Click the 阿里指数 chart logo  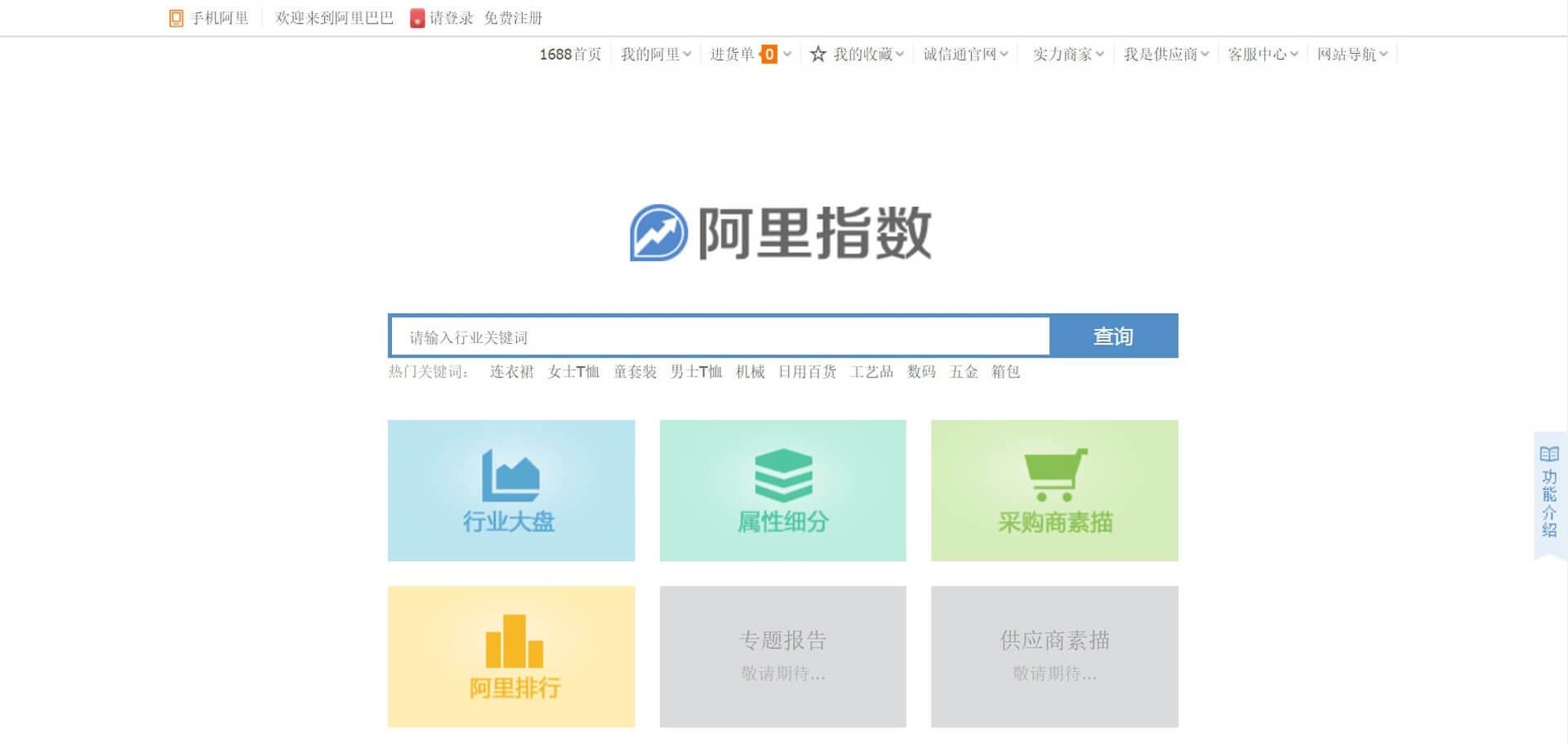tap(658, 233)
